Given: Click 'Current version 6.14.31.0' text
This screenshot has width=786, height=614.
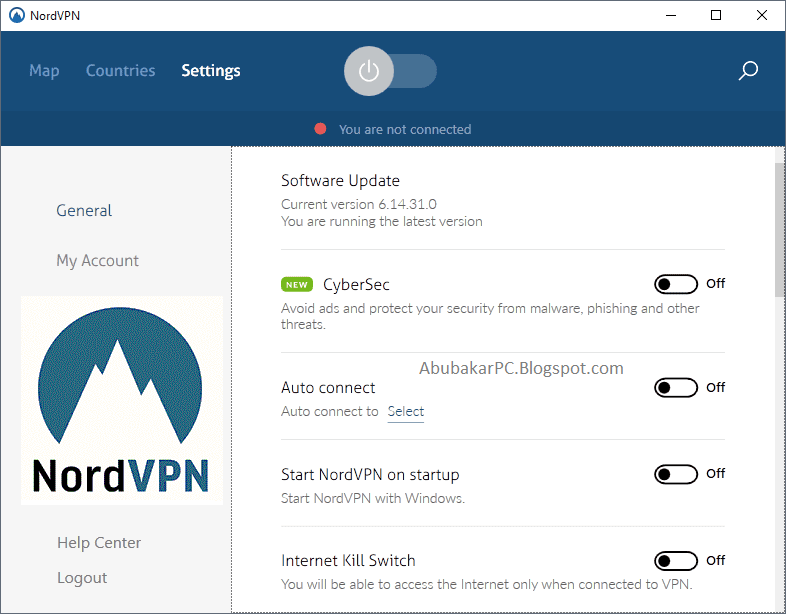Looking at the screenshot, I should pyautogui.click(x=359, y=204).
